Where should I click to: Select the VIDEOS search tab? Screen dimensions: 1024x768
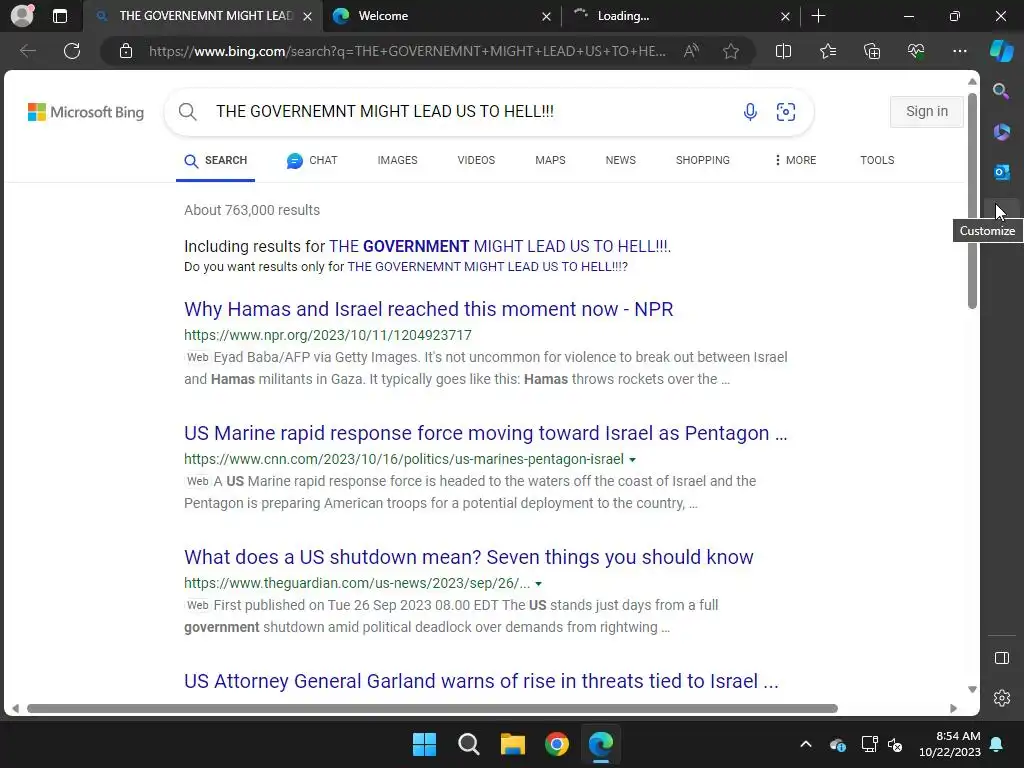click(476, 160)
